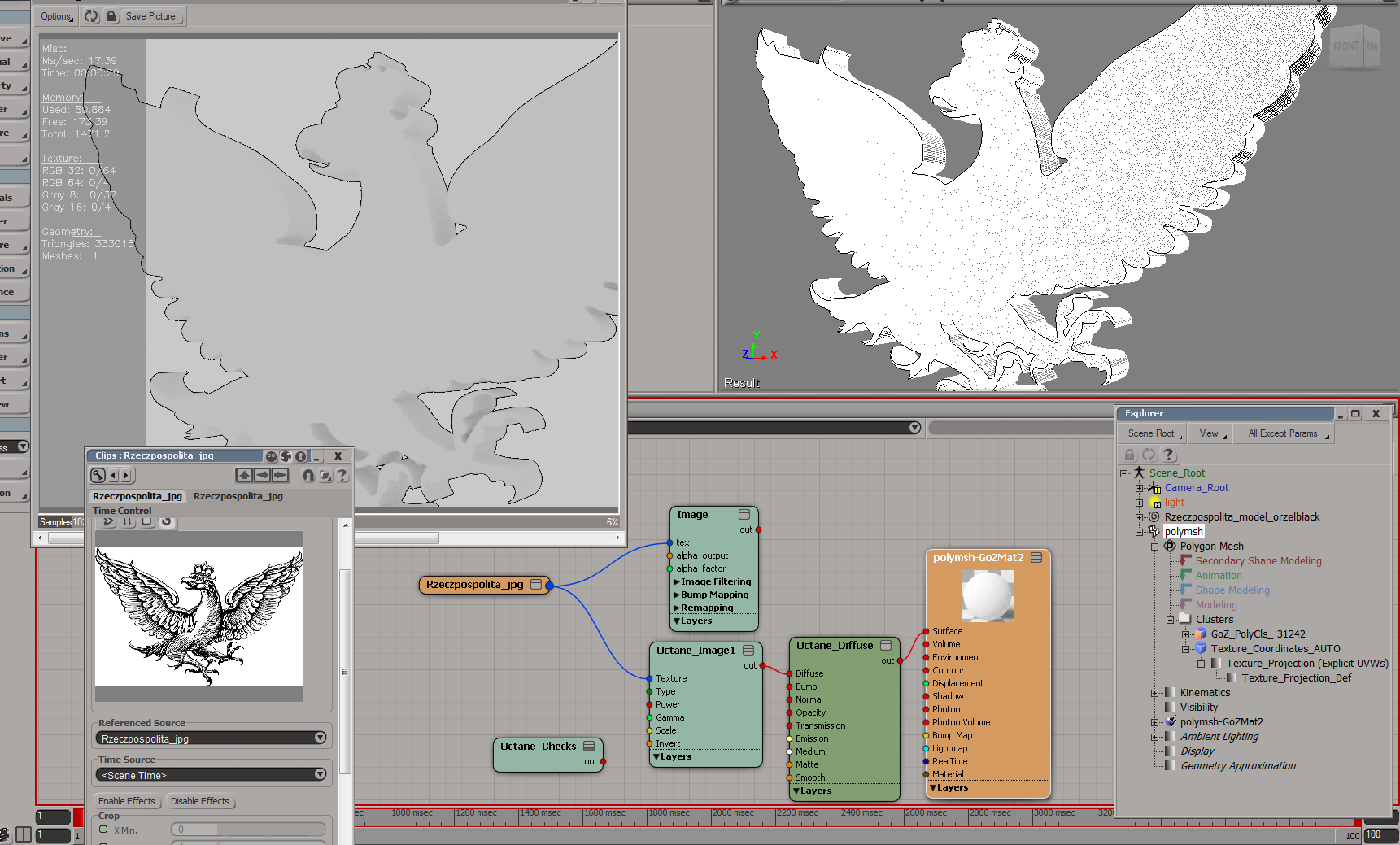1400x845 pixels.
Task: Switch to the first Rzeczpospolita_jpg tab
Action: pos(137,496)
